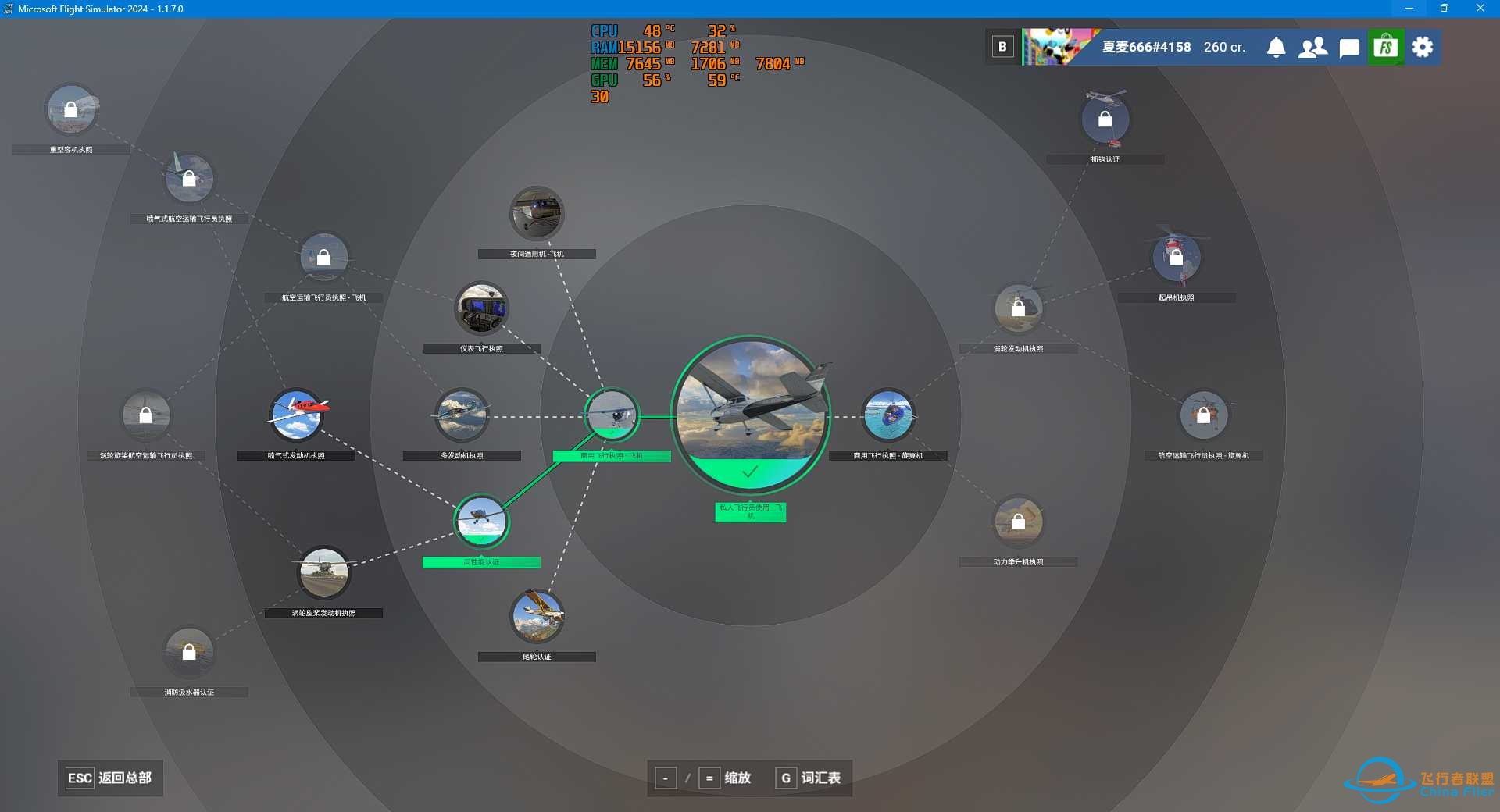Viewport: 1500px width, 812px height.
Task: Click the 涡轮旋桨发动机执照 label
Action: pyautogui.click(x=323, y=613)
